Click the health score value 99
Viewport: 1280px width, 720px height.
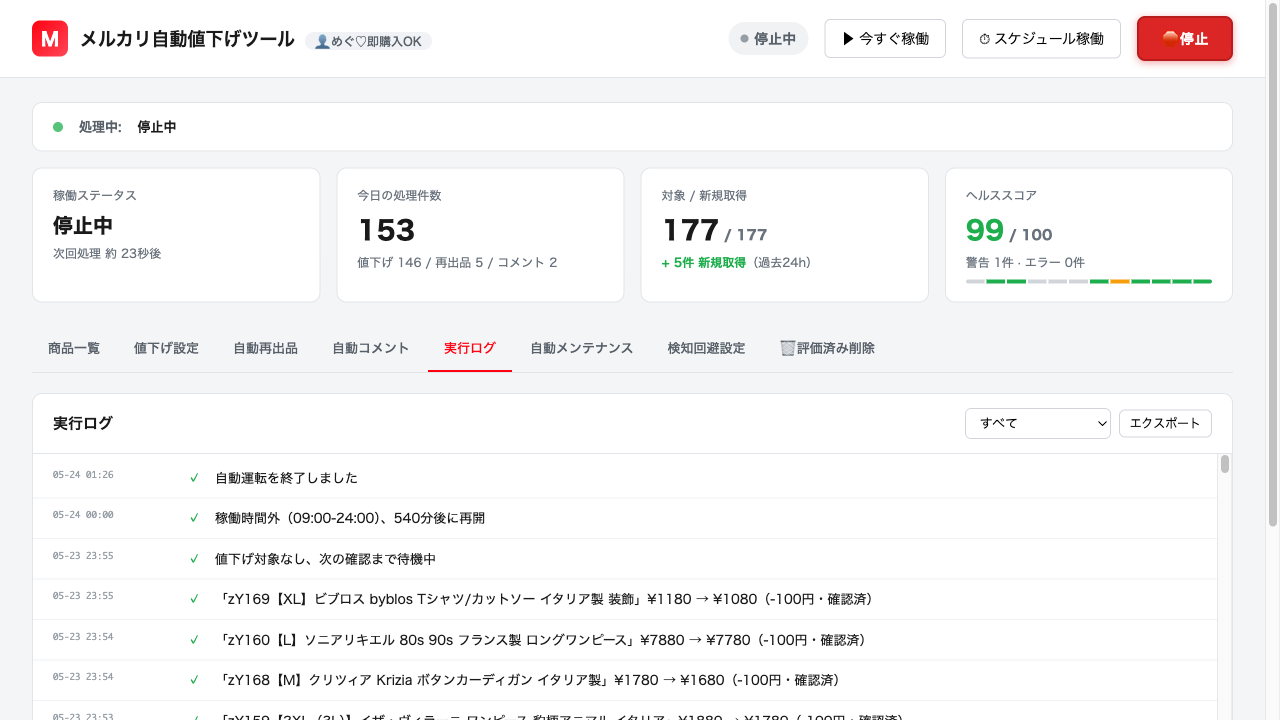[x=985, y=230]
